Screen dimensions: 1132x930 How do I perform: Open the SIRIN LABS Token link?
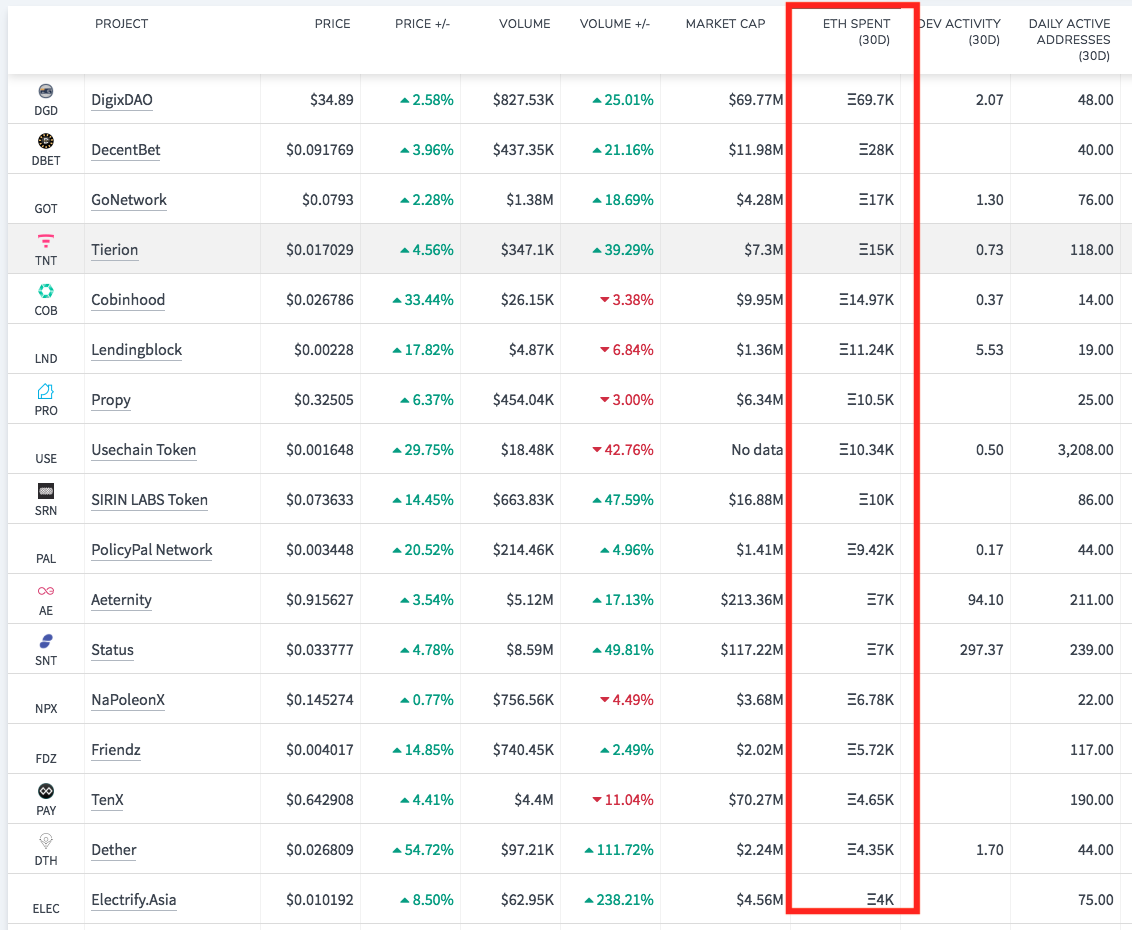tap(149, 500)
